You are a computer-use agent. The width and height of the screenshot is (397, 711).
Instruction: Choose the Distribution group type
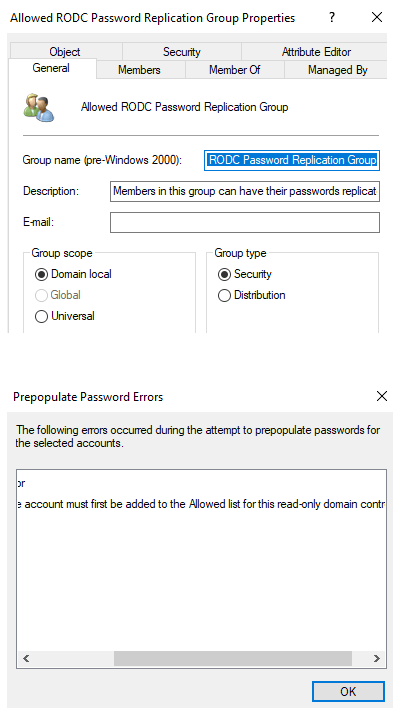coord(224,296)
